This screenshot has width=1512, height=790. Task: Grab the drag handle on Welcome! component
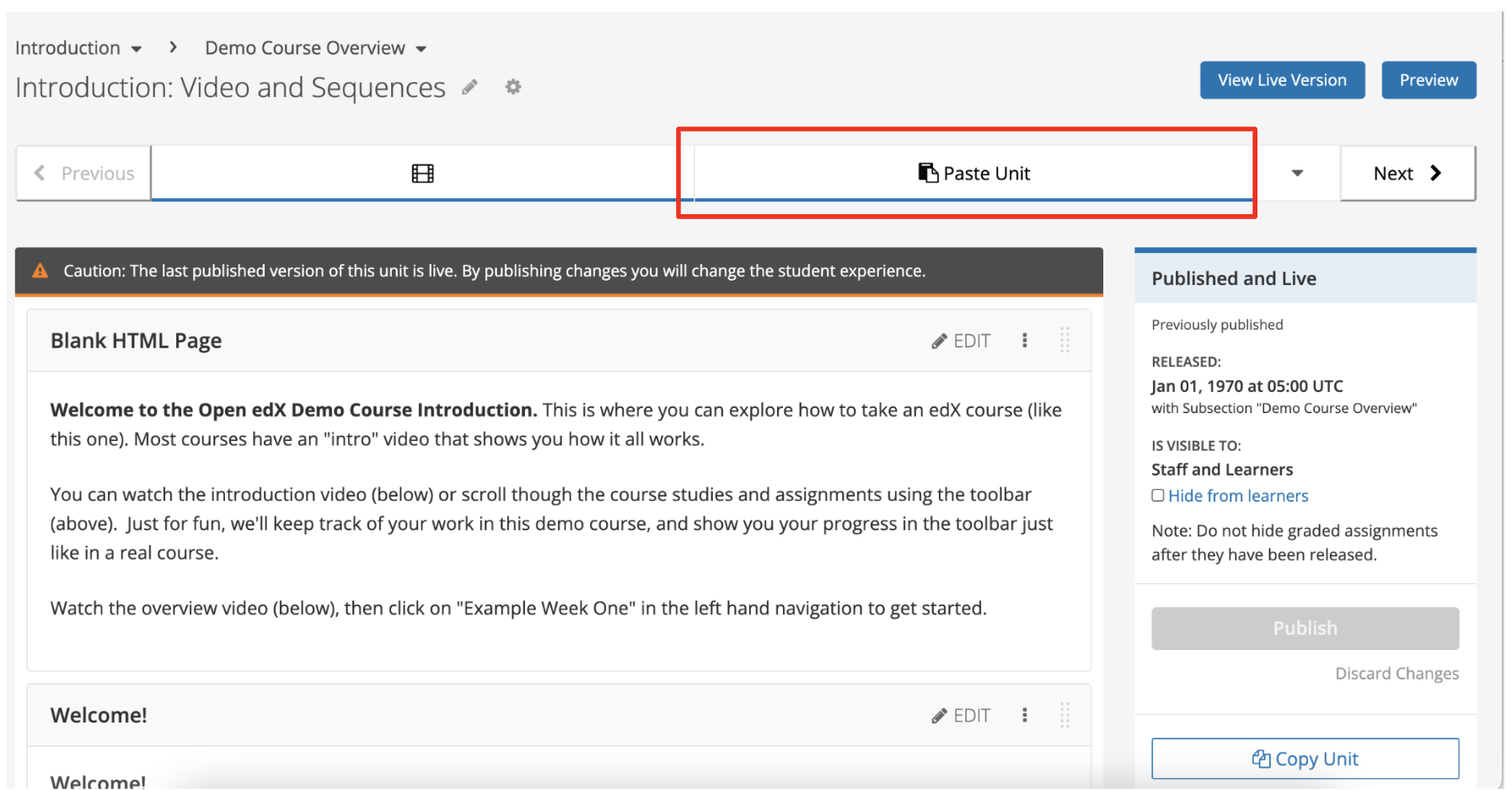(x=1064, y=714)
